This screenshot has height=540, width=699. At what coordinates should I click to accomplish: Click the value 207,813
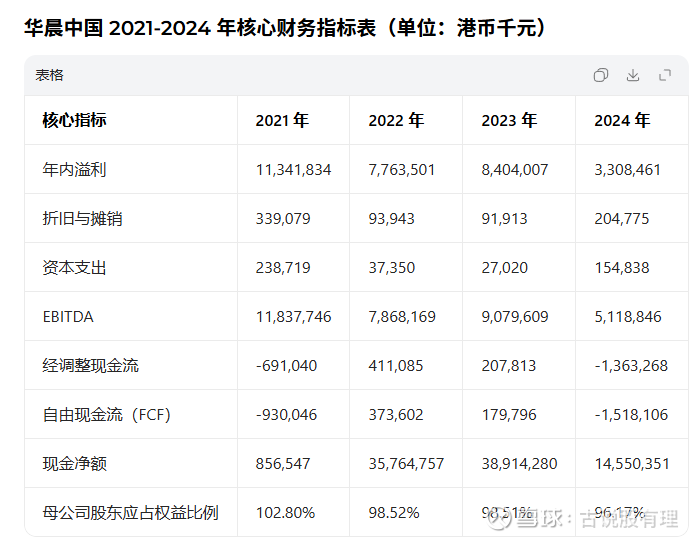[x=509, y=366]
